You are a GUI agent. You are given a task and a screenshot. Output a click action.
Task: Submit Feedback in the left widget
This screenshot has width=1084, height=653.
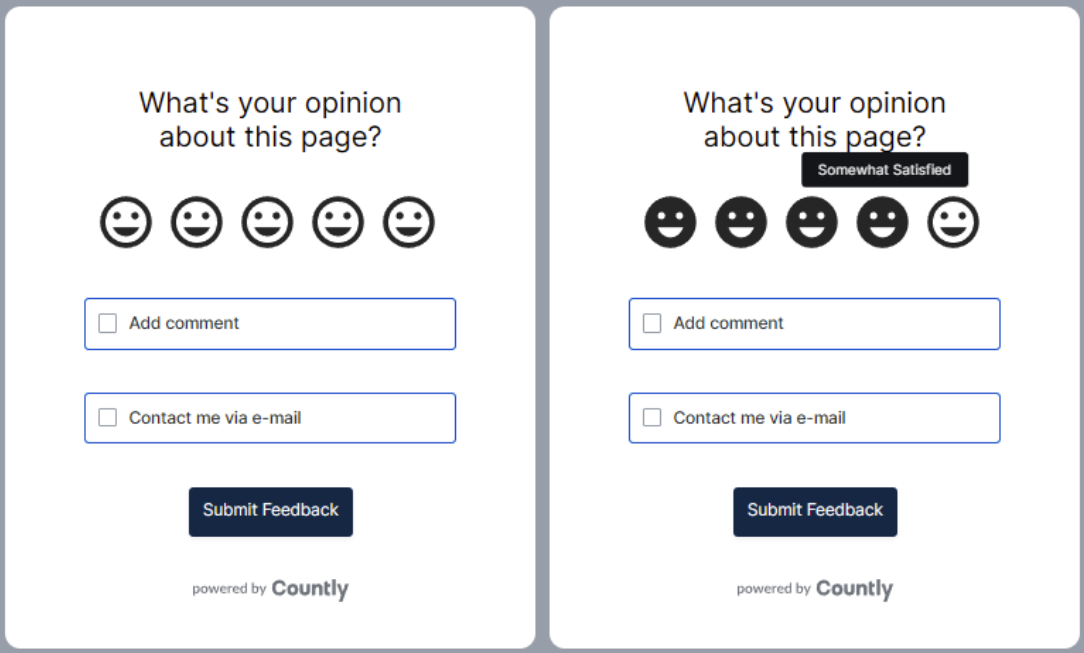coord(271,512)
